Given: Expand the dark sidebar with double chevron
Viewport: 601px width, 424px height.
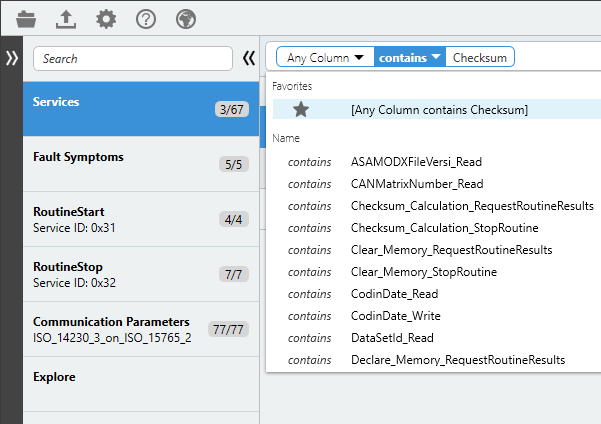Looking at the screenshot, I should point(11,58).
